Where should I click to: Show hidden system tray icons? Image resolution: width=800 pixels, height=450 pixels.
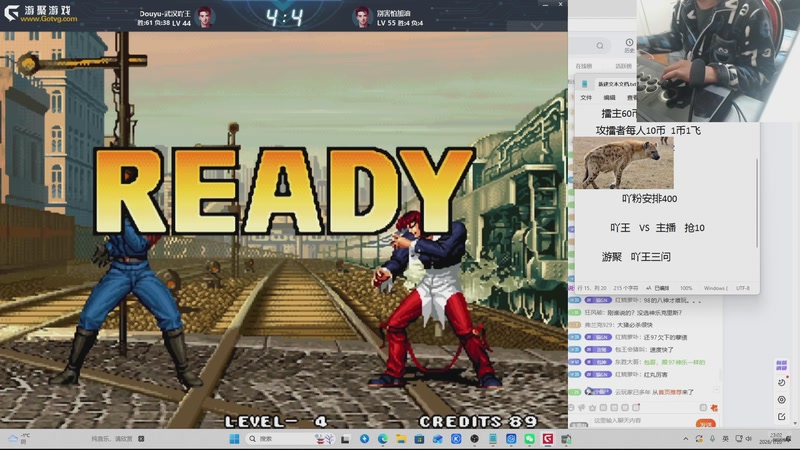pyautogui.click(x=686, y=439)
